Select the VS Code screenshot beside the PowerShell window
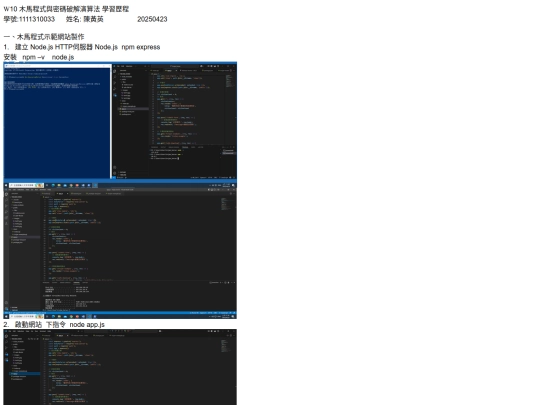The image size is (540, 405). 175,121
